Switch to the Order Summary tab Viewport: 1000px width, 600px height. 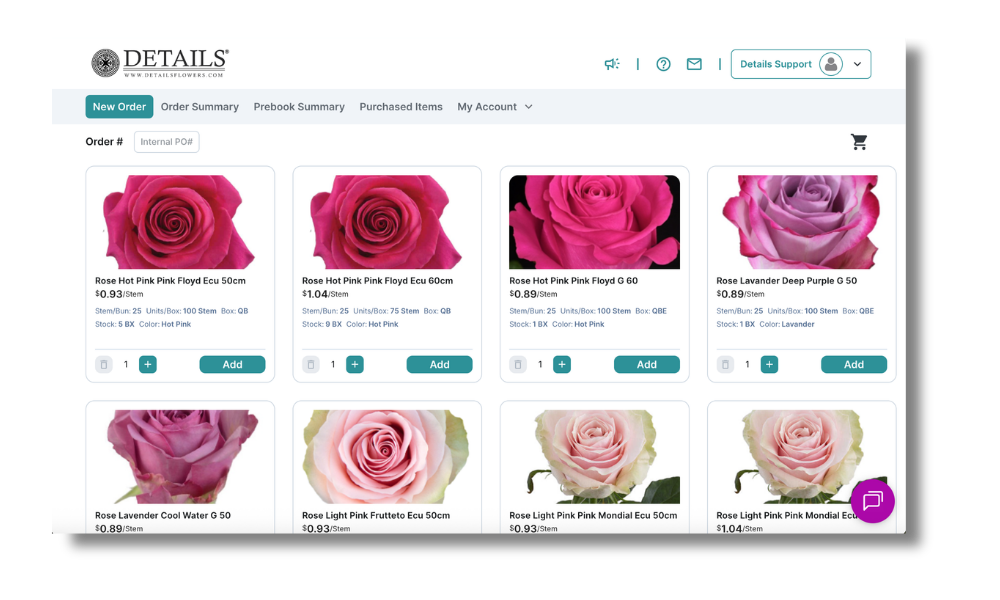click(x=200, y=107)
